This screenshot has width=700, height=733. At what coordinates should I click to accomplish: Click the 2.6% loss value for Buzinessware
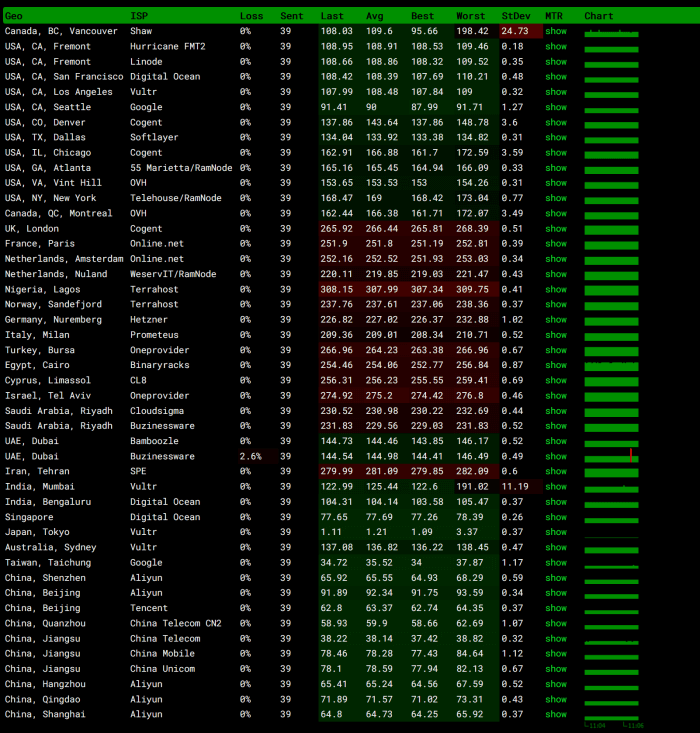251,456
